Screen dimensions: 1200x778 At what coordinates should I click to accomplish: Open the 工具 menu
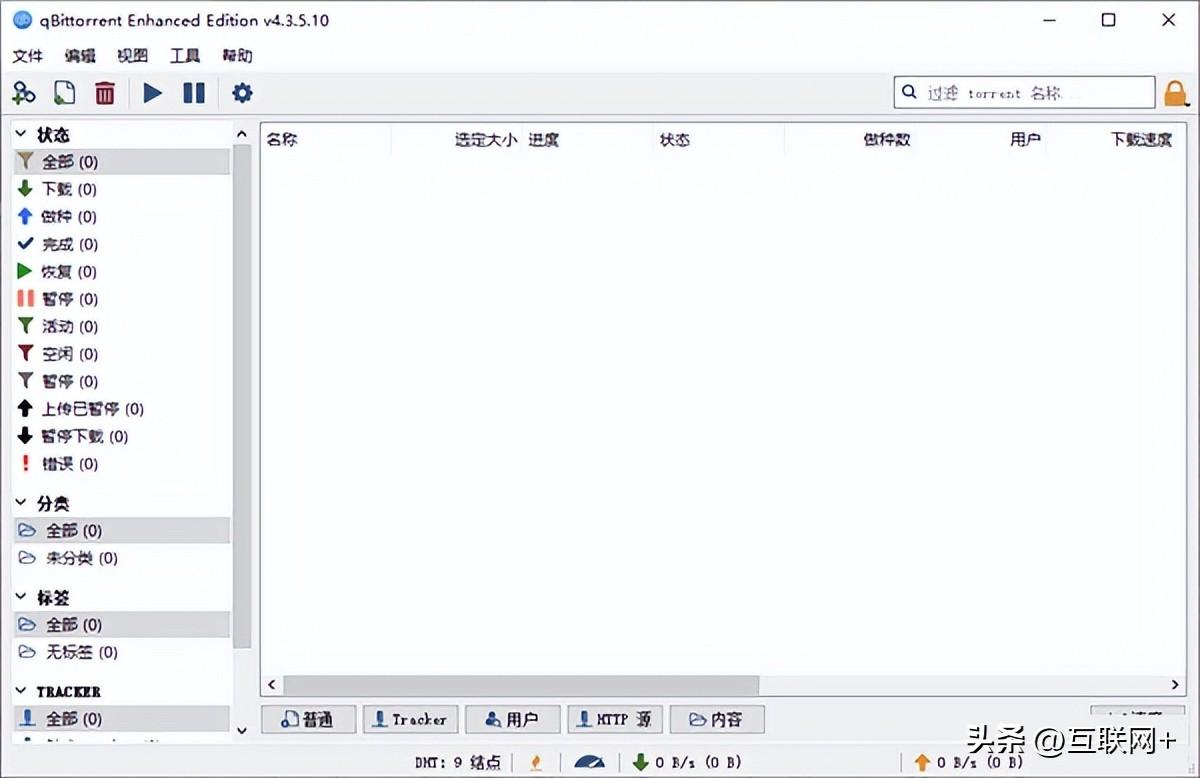click(185, 56)
